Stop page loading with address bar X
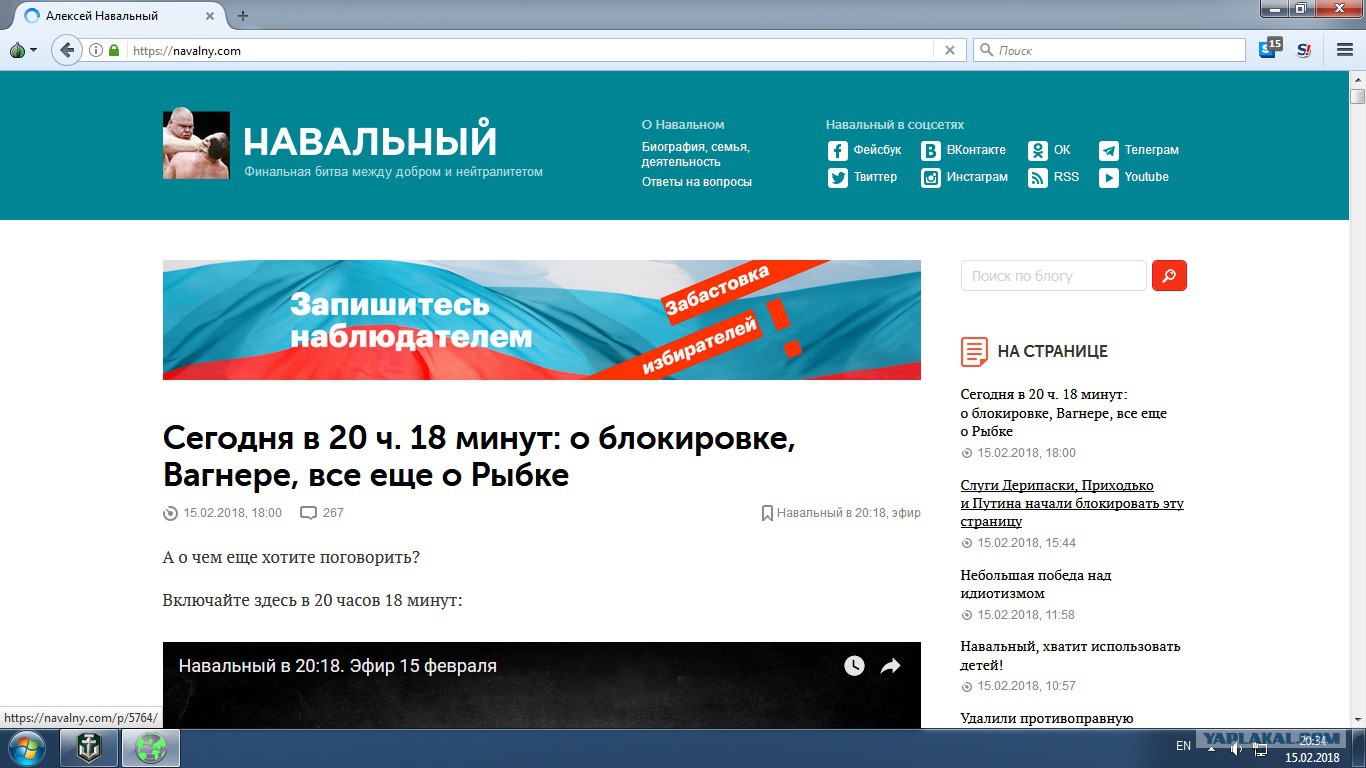 950,50
